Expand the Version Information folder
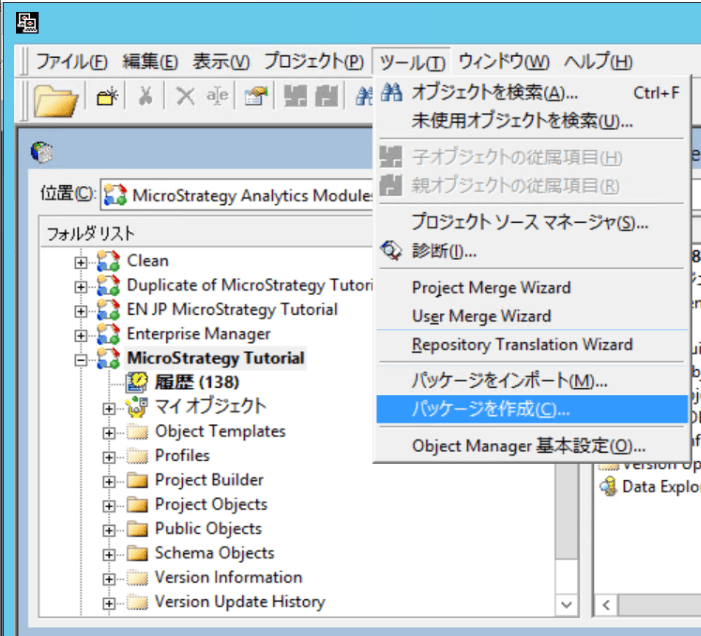This screenshot has width=701, height=636. coord(109,579)
